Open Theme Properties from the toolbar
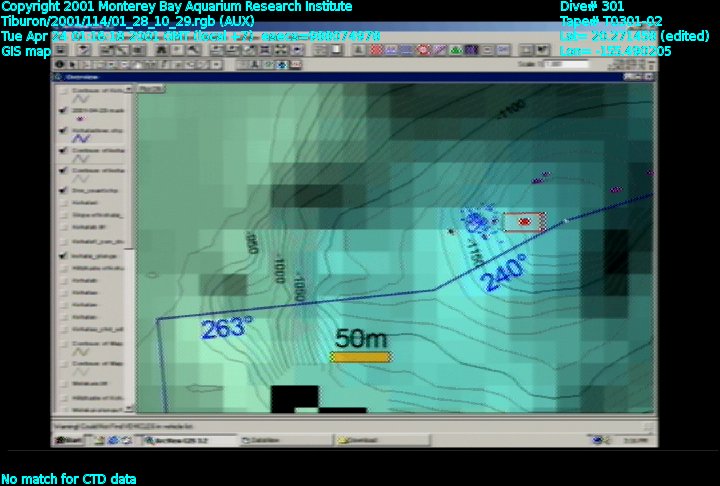Viewport: 720px width, 486px height. 107,50
